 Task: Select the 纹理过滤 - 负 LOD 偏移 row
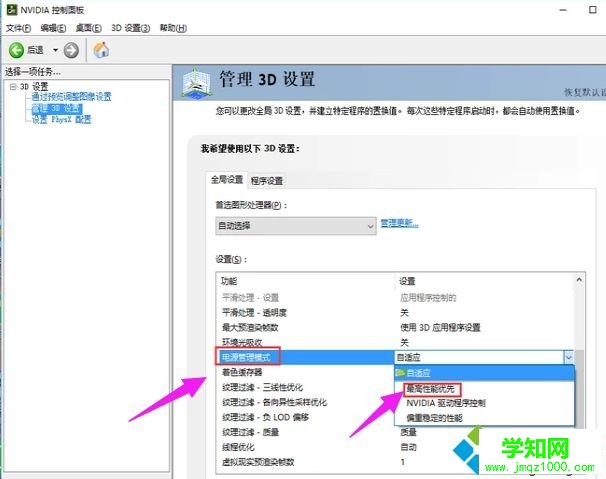point(305,417)
